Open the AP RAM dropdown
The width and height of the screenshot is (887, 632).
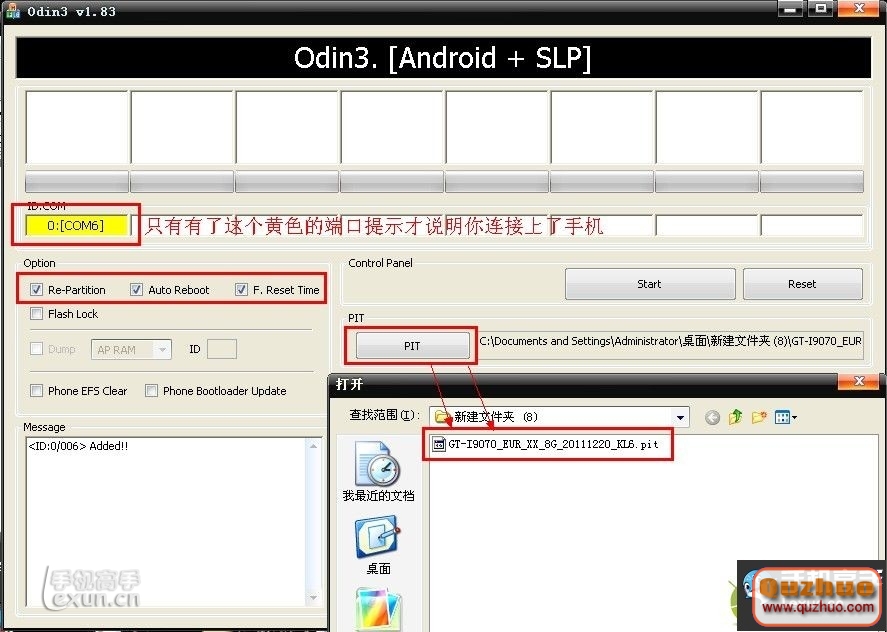tap(131, 350)
